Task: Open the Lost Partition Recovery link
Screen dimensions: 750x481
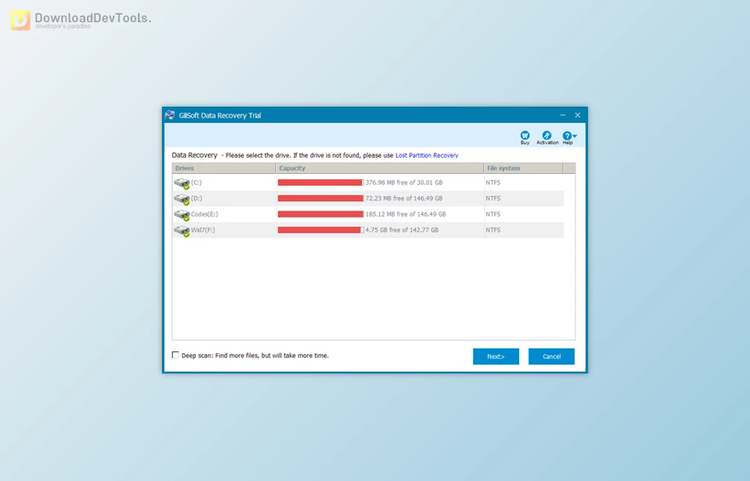Action: [x=427, y=155]
